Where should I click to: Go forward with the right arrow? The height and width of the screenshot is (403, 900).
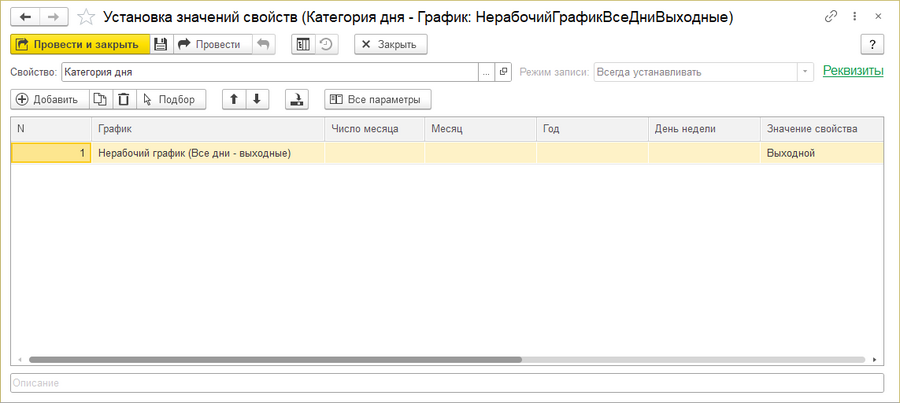click(x=53, y=17)
